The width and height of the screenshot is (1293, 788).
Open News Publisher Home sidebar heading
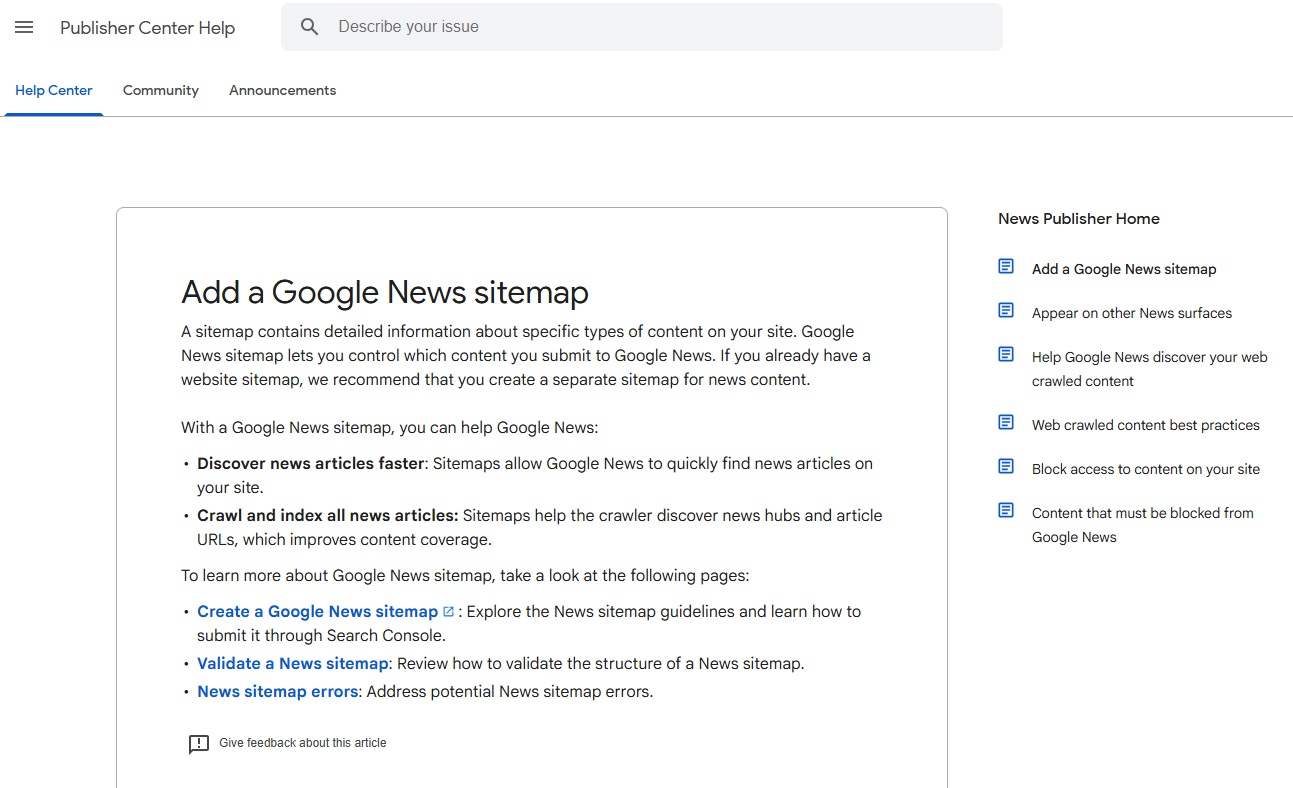pyautogui.click(x=1078, y=219)
